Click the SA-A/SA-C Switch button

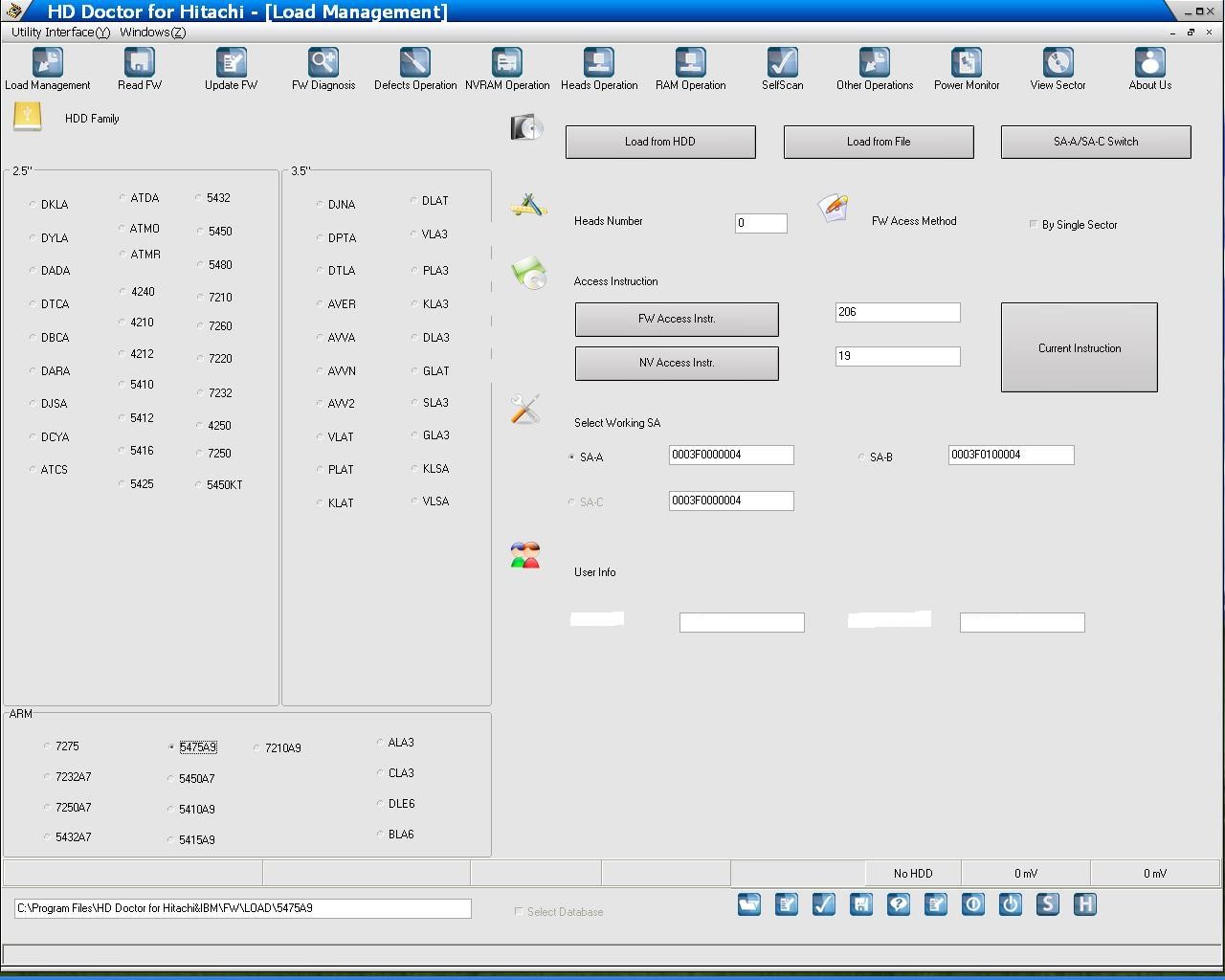pyautogui.click(x=1096, y=142)
